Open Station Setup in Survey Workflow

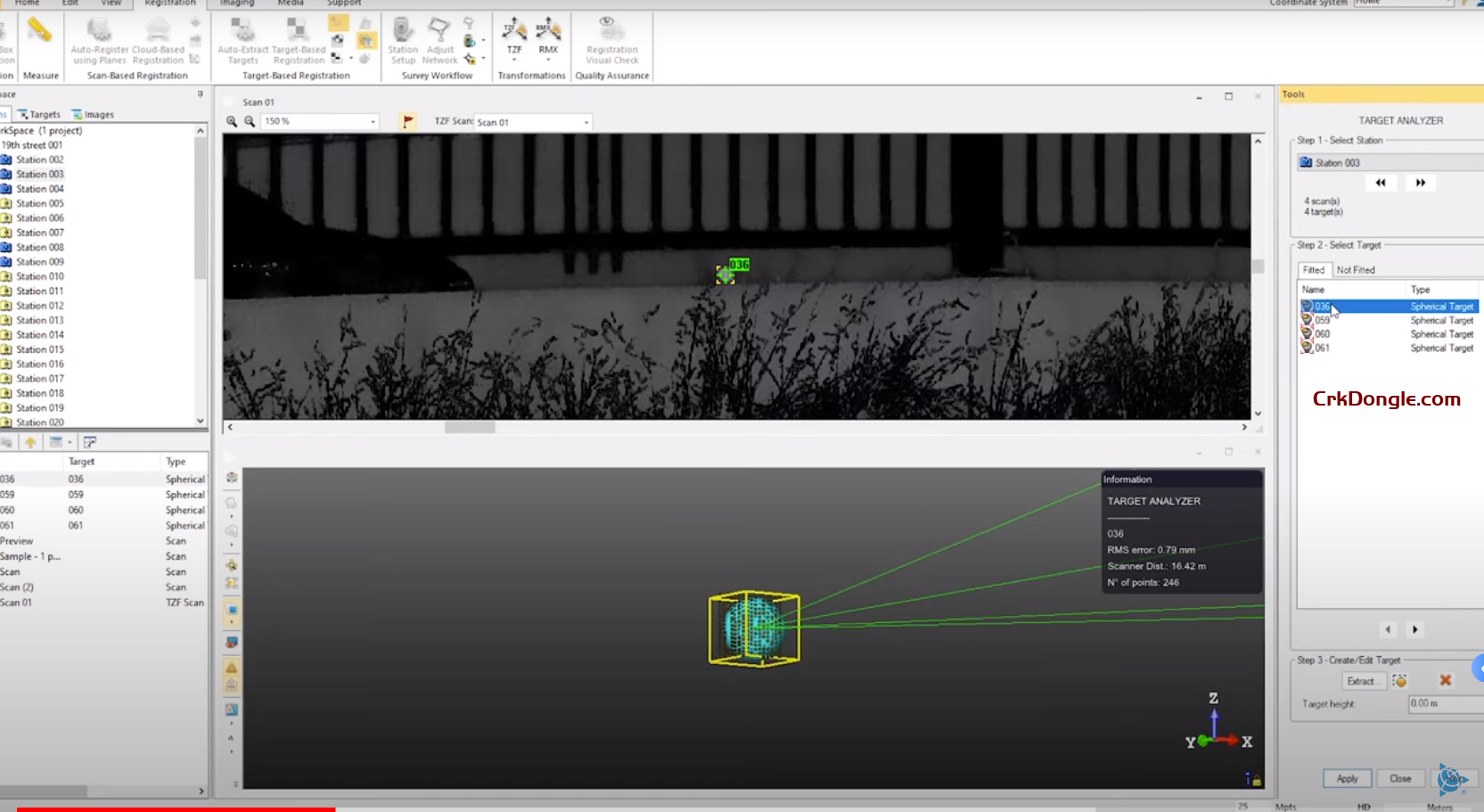(x=403, y=45)
